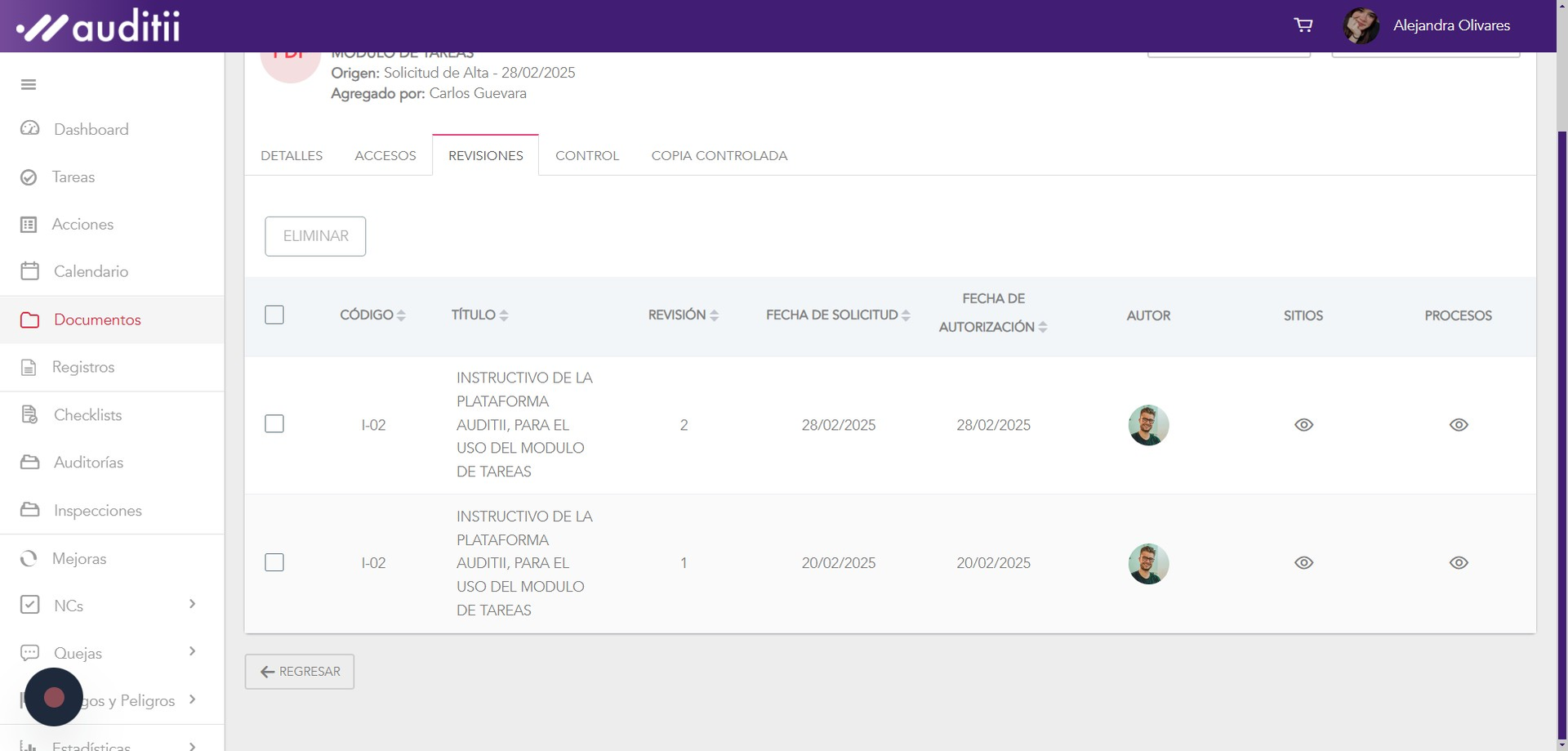The image size is (1568, 751).
Task: Sort table by Fecha de Solicitud
Action: [x=837, y=315]
